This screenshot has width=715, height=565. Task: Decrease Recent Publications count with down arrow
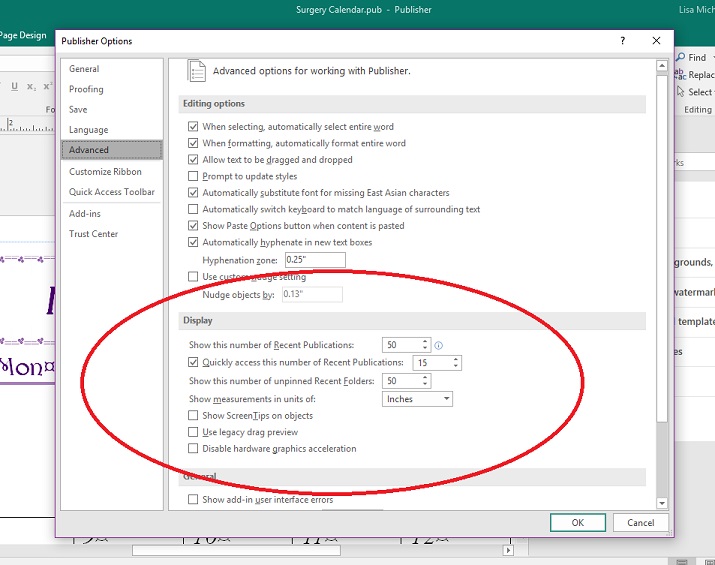pos(425,348)
